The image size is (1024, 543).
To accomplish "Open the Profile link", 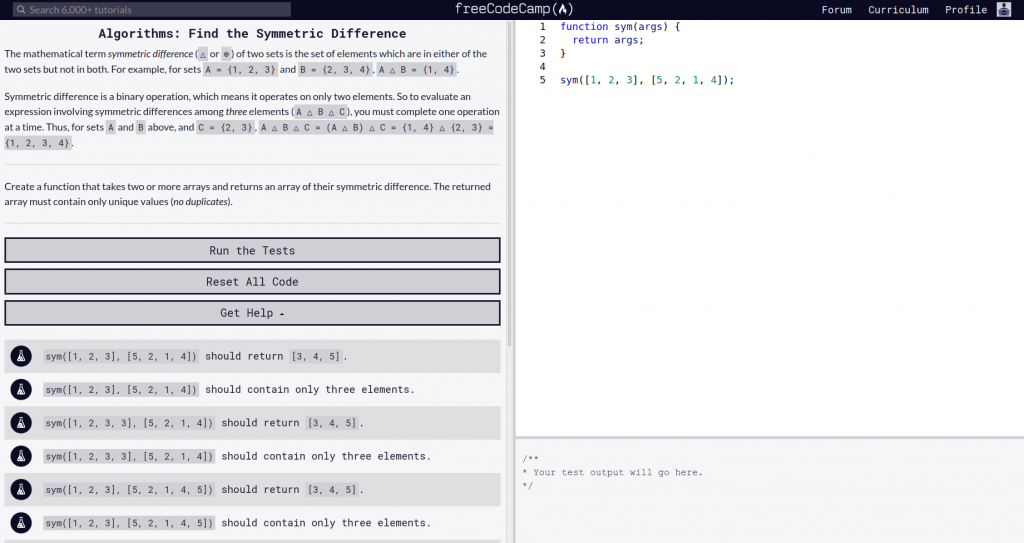I will click(x=966, y=10).
